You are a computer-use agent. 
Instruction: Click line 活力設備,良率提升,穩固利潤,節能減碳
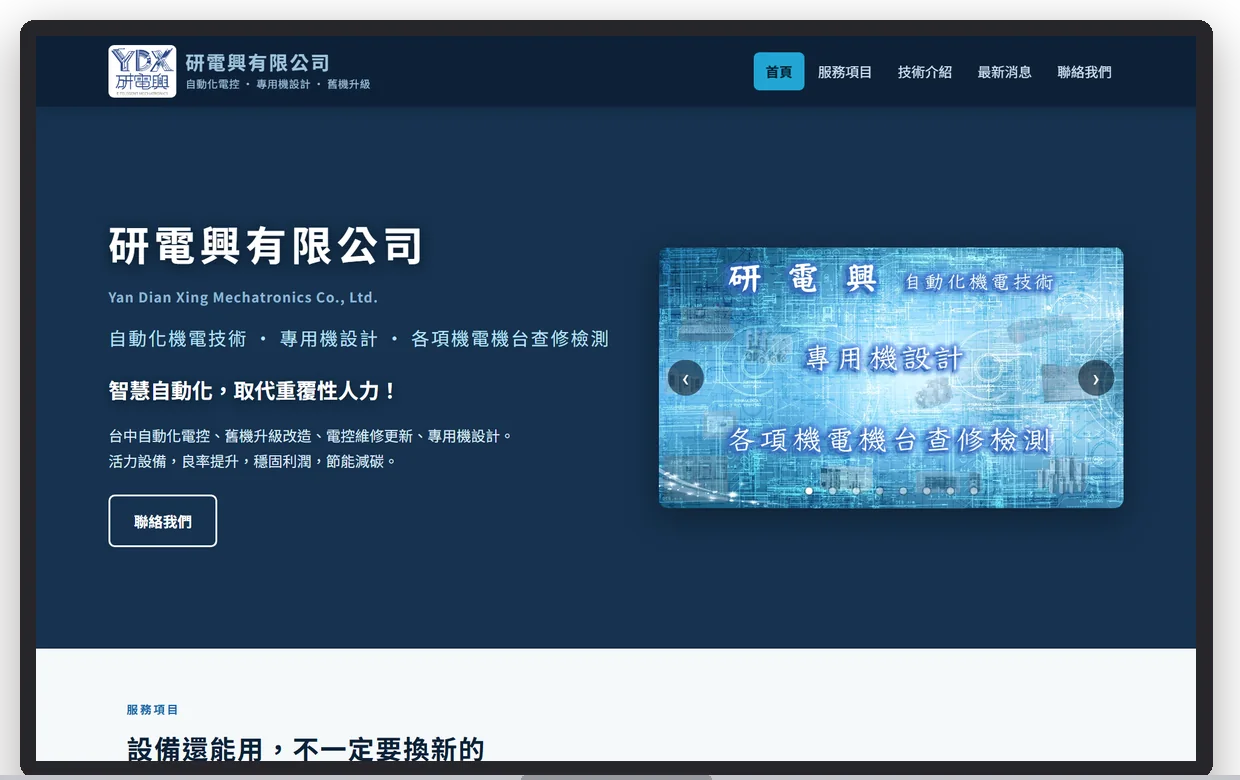tap(253, 462)
